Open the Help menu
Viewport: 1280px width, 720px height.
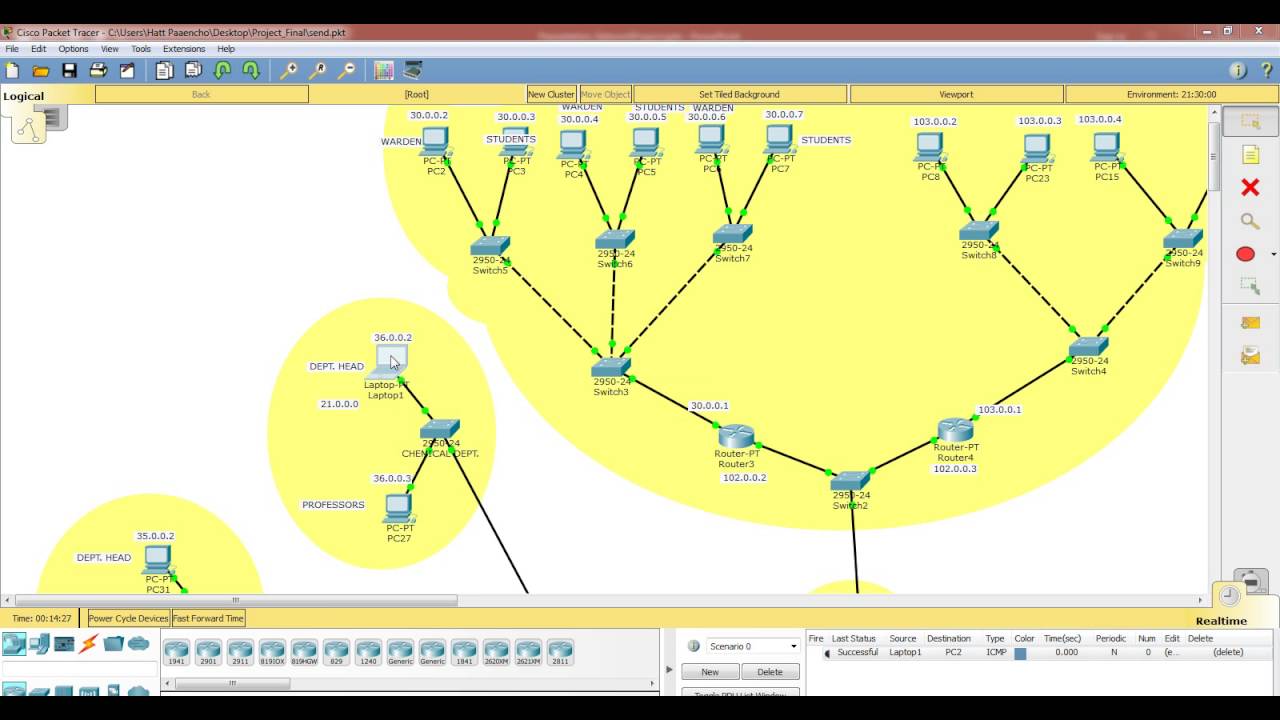pos(226,49)
